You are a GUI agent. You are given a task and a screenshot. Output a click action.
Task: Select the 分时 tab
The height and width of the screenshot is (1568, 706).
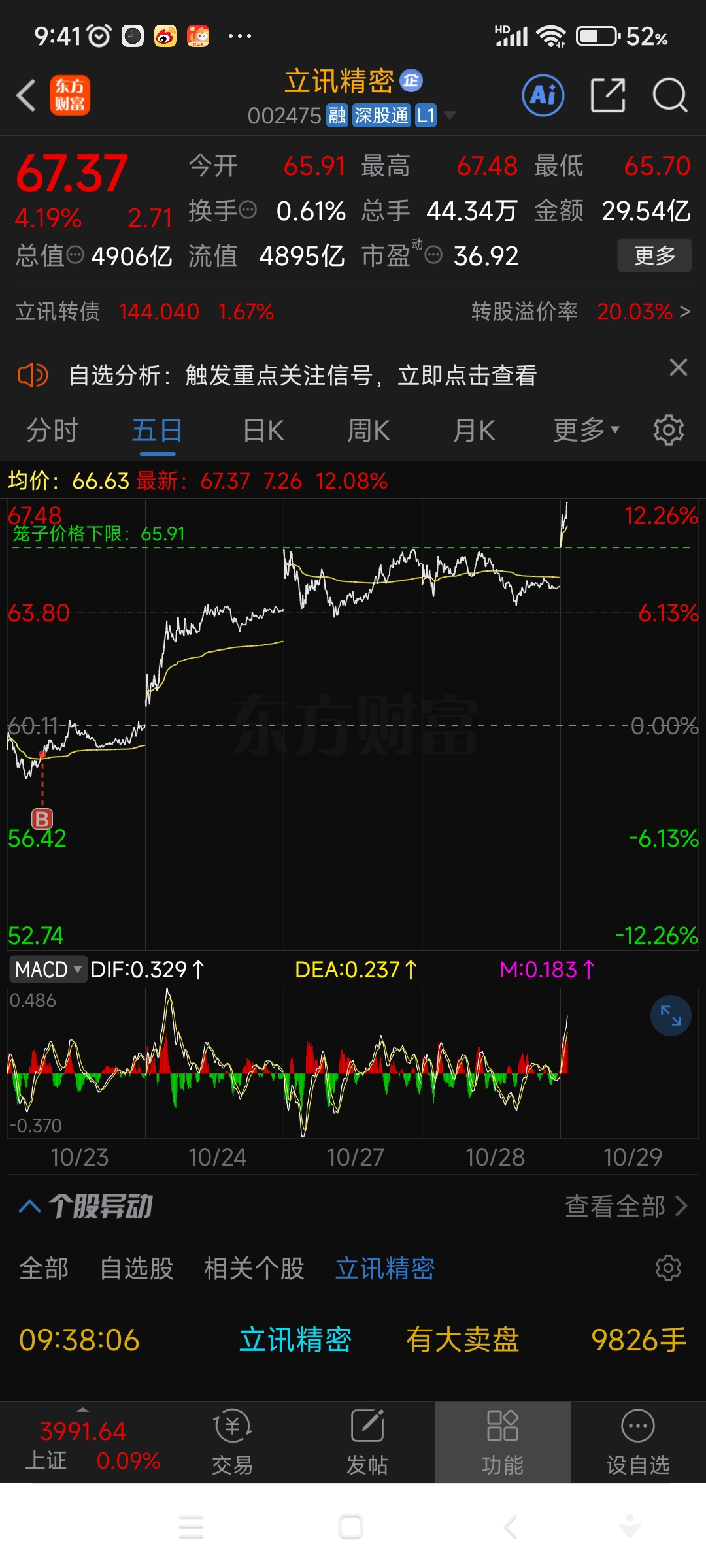coord(52,431)
